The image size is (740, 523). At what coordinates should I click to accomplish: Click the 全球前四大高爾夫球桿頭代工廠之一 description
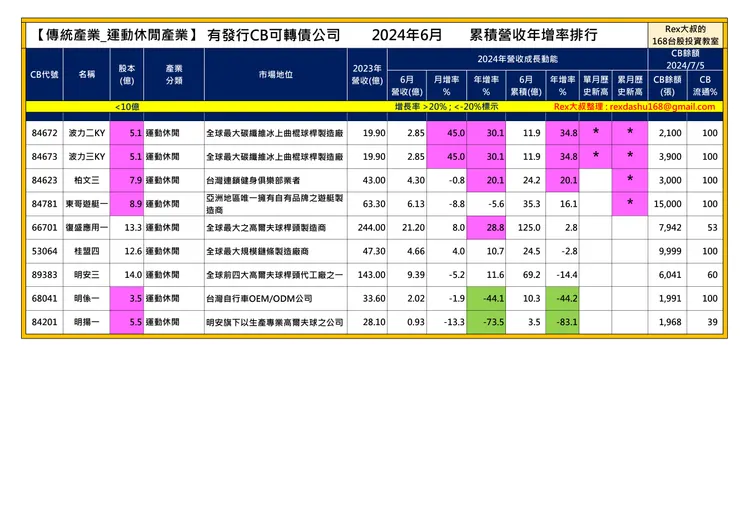pos(275,275)
